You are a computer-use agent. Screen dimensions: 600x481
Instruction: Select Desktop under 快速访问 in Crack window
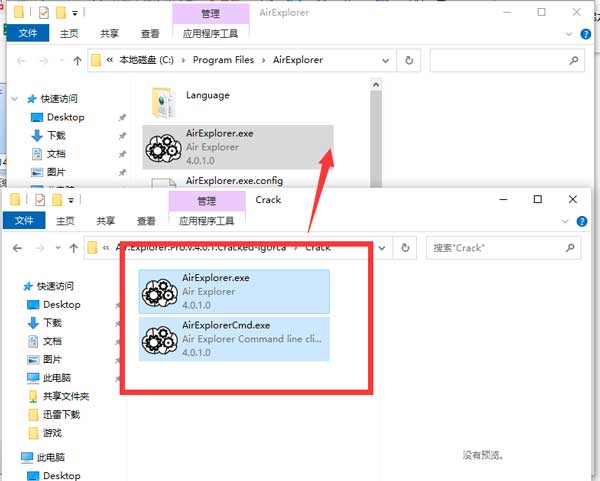(54, 305)
